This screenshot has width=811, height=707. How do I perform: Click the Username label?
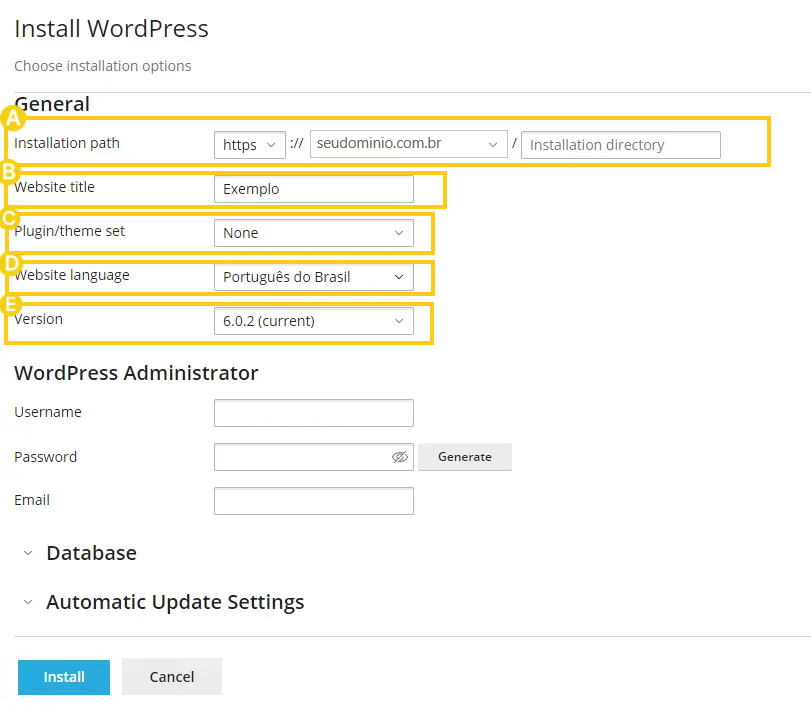click(48, 412)
